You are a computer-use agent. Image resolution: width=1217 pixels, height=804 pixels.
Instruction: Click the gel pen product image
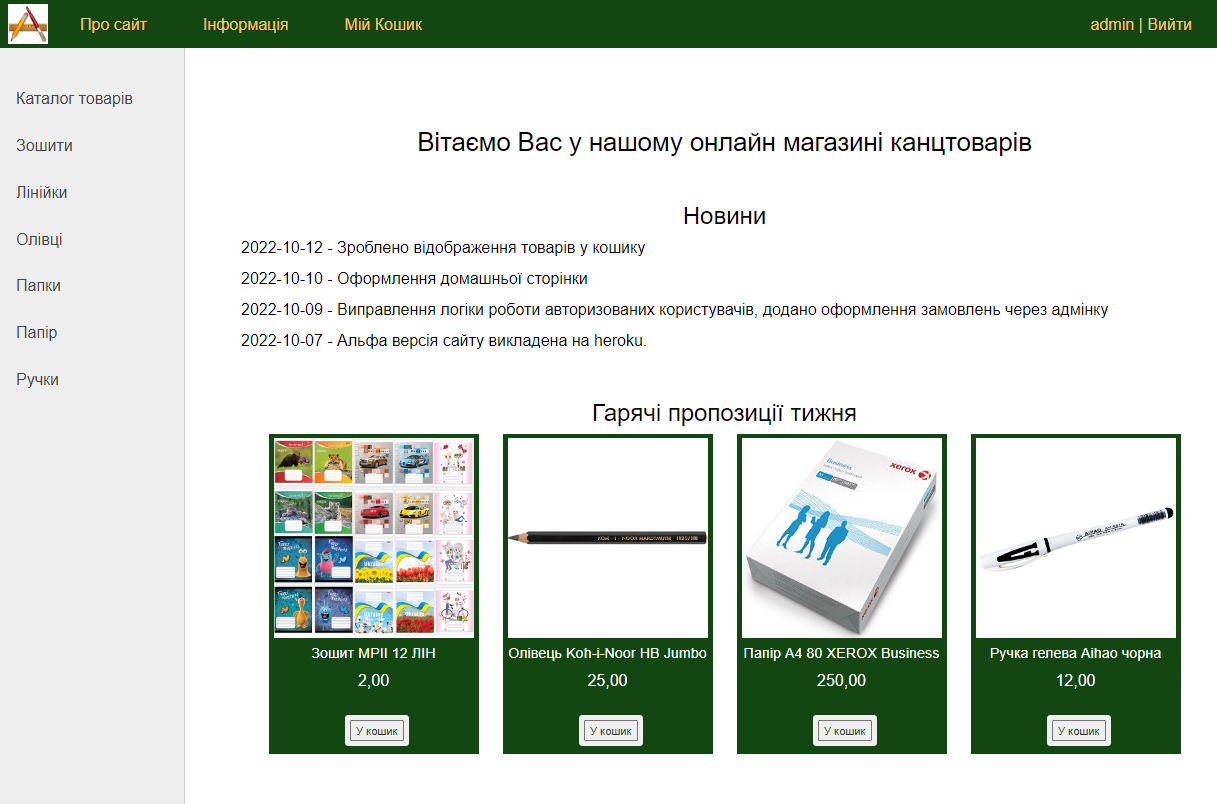[x=1075, y=537]
